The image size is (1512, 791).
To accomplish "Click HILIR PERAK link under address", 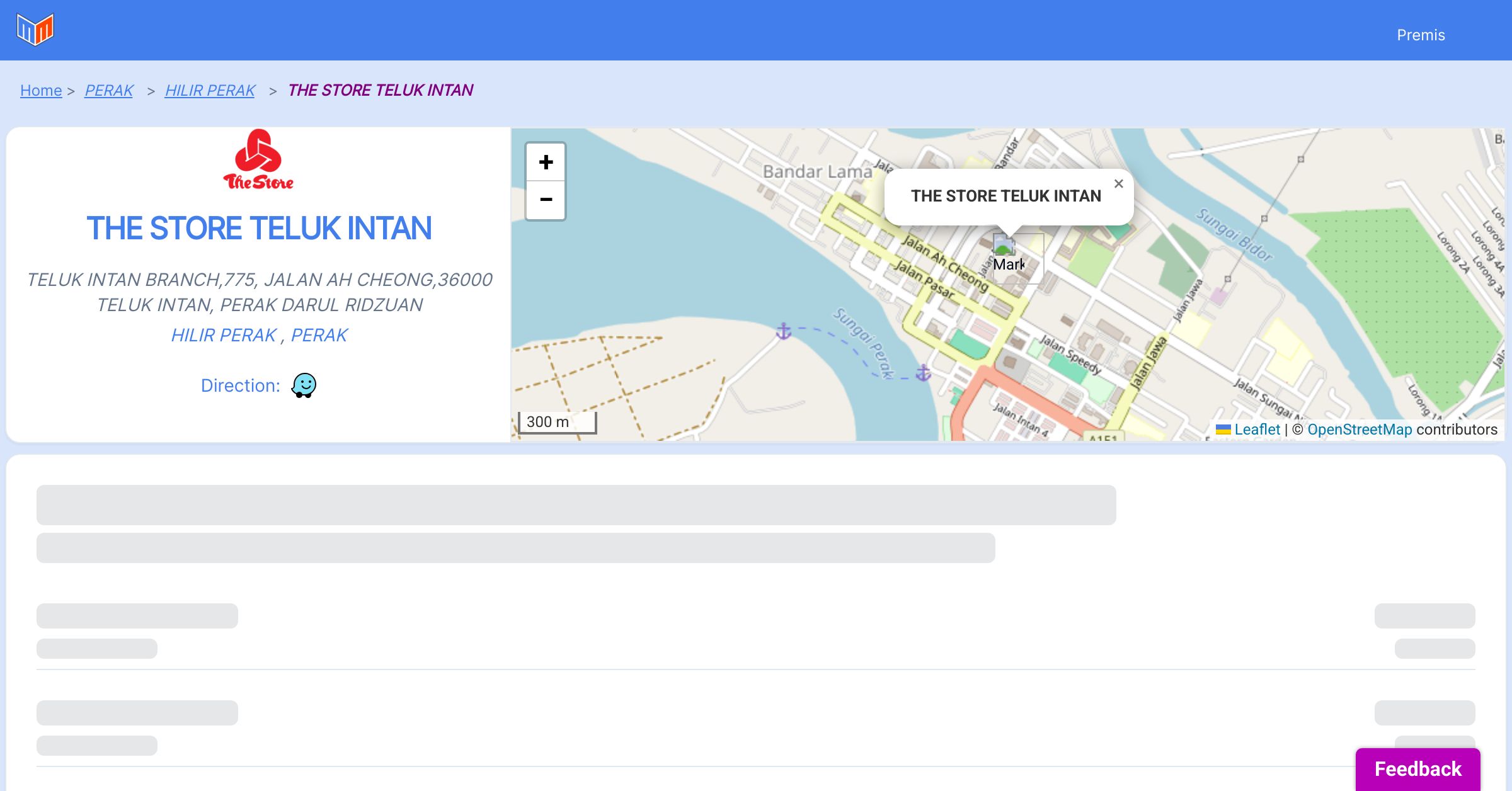I will click(224, 335).
